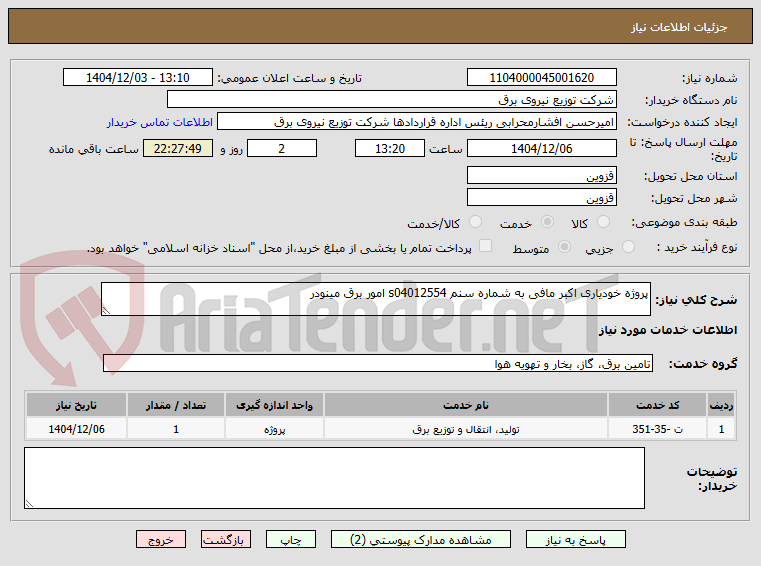Click the unit cell پروژه

[274, 429]
